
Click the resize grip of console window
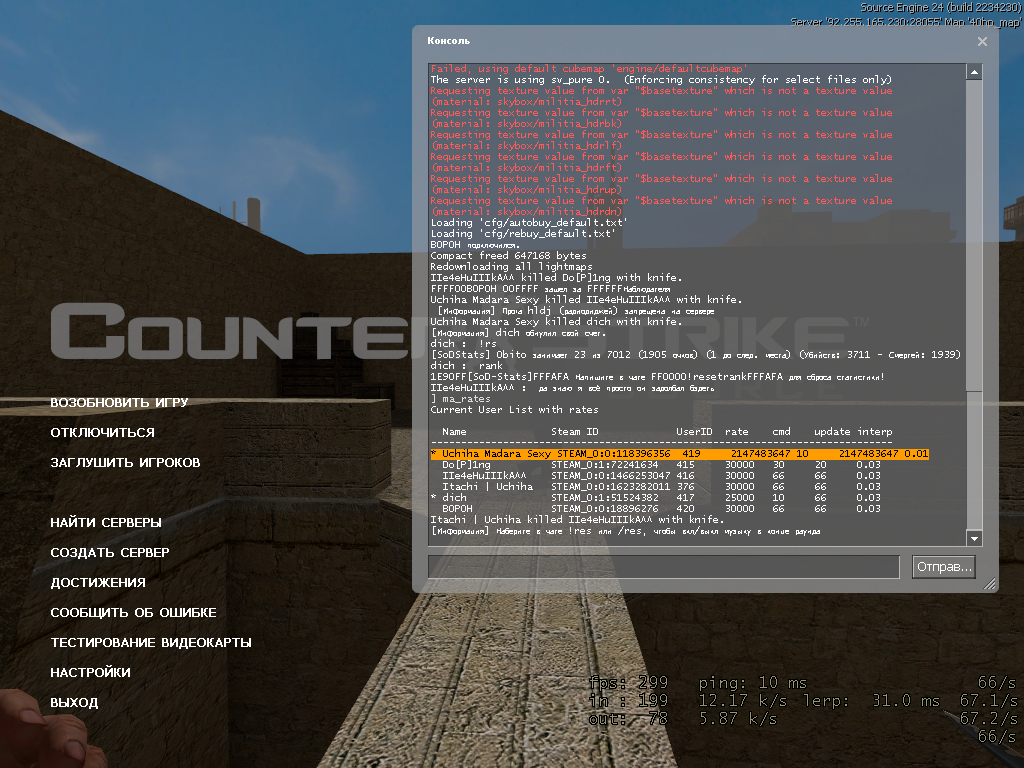(x=990, y=584)
